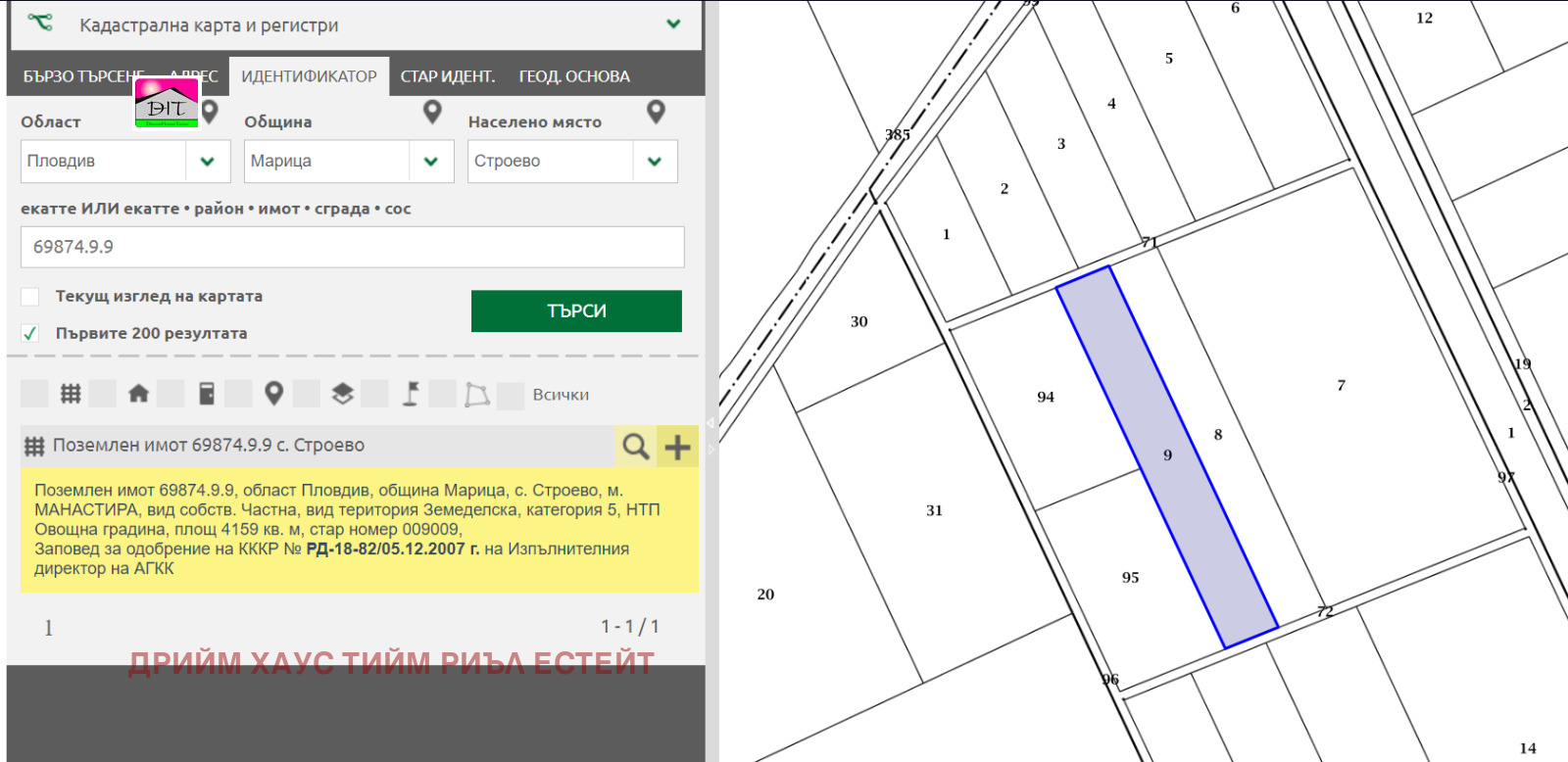Uncheck Първите 200 резултата checkbox
This screenshot has width=1568, height=762.
30,334
